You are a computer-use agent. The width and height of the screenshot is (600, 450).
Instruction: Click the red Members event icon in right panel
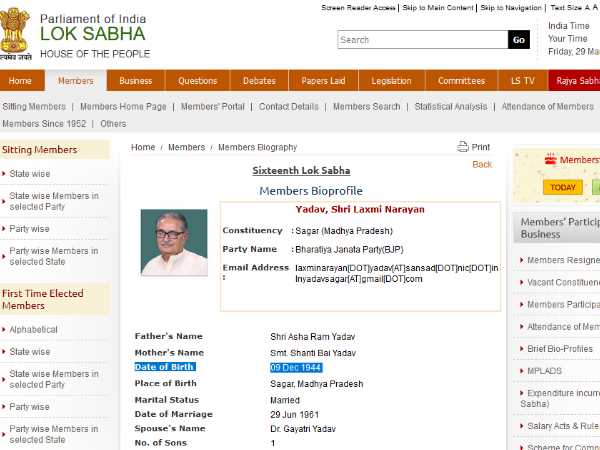click(551, 159)
